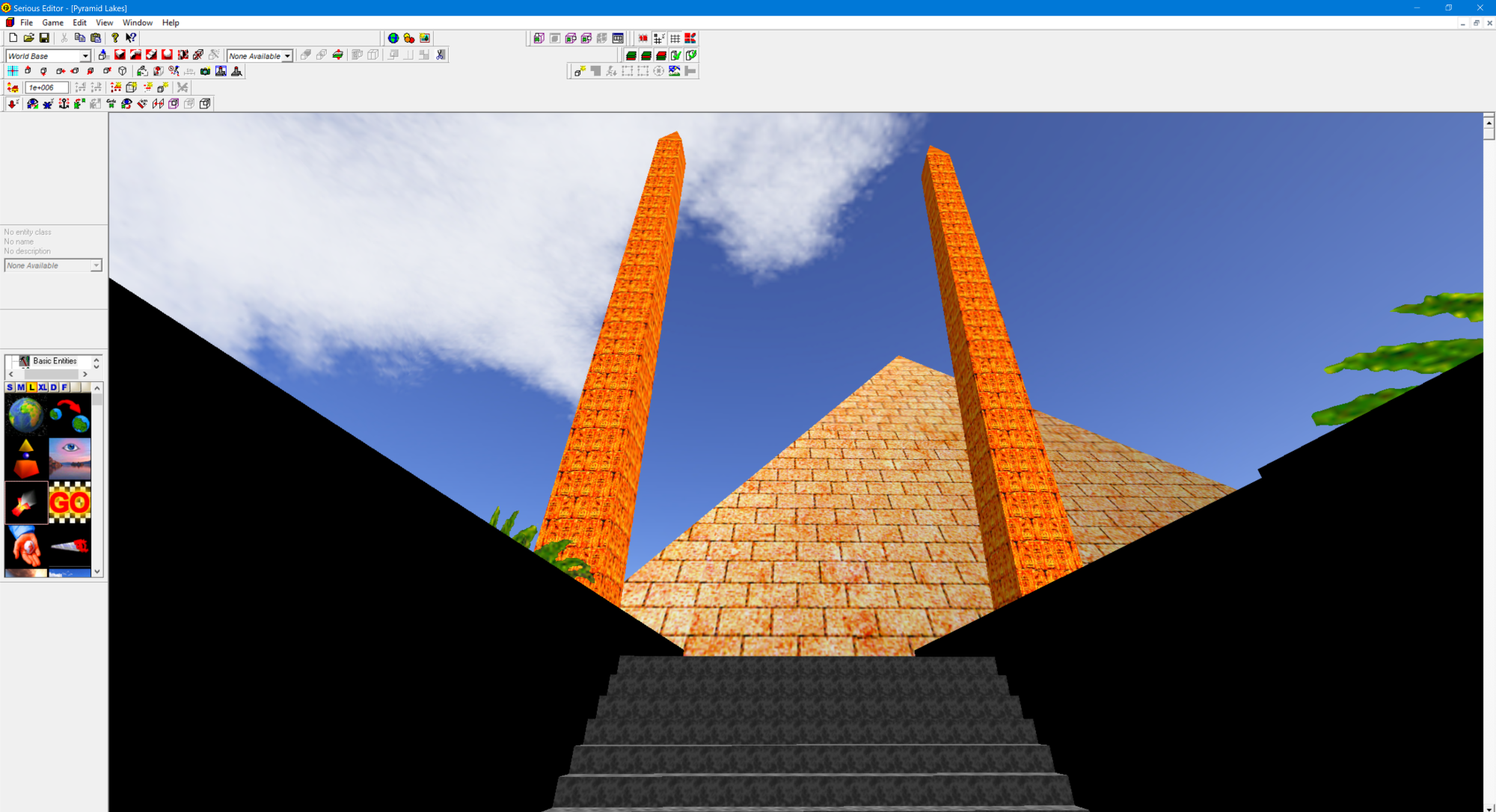Screen dimensions: 1496x812
Task: Open the Window menu
Action: click(137, 22)
